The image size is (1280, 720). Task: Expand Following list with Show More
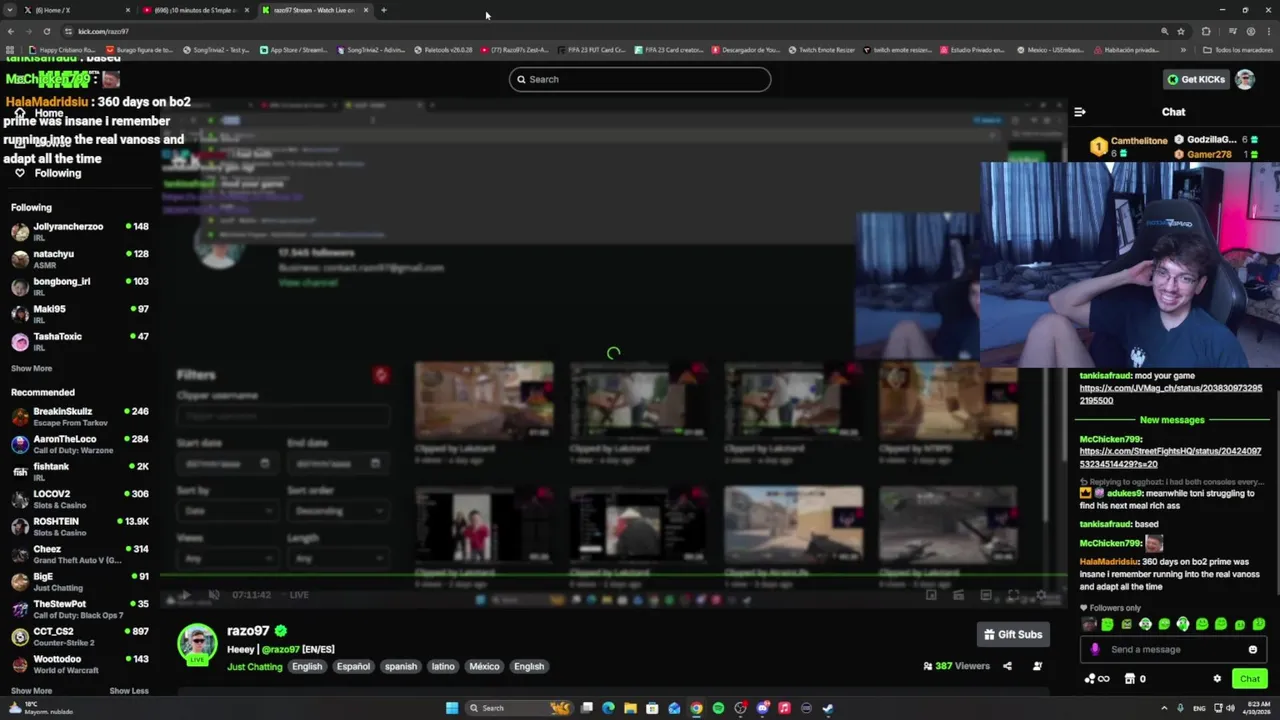click(31, 368)
